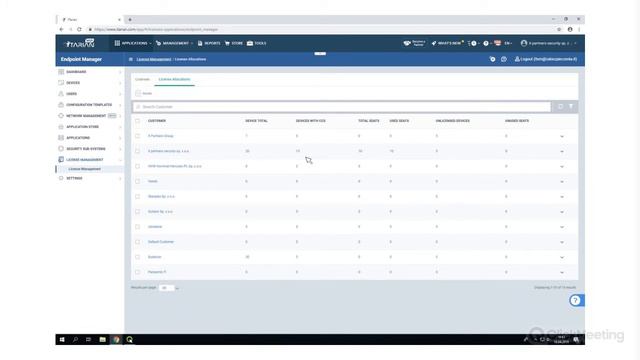
Task: Click the Become a Partner handshake icon
Action: pyautogui.click(x=407, y=43)
